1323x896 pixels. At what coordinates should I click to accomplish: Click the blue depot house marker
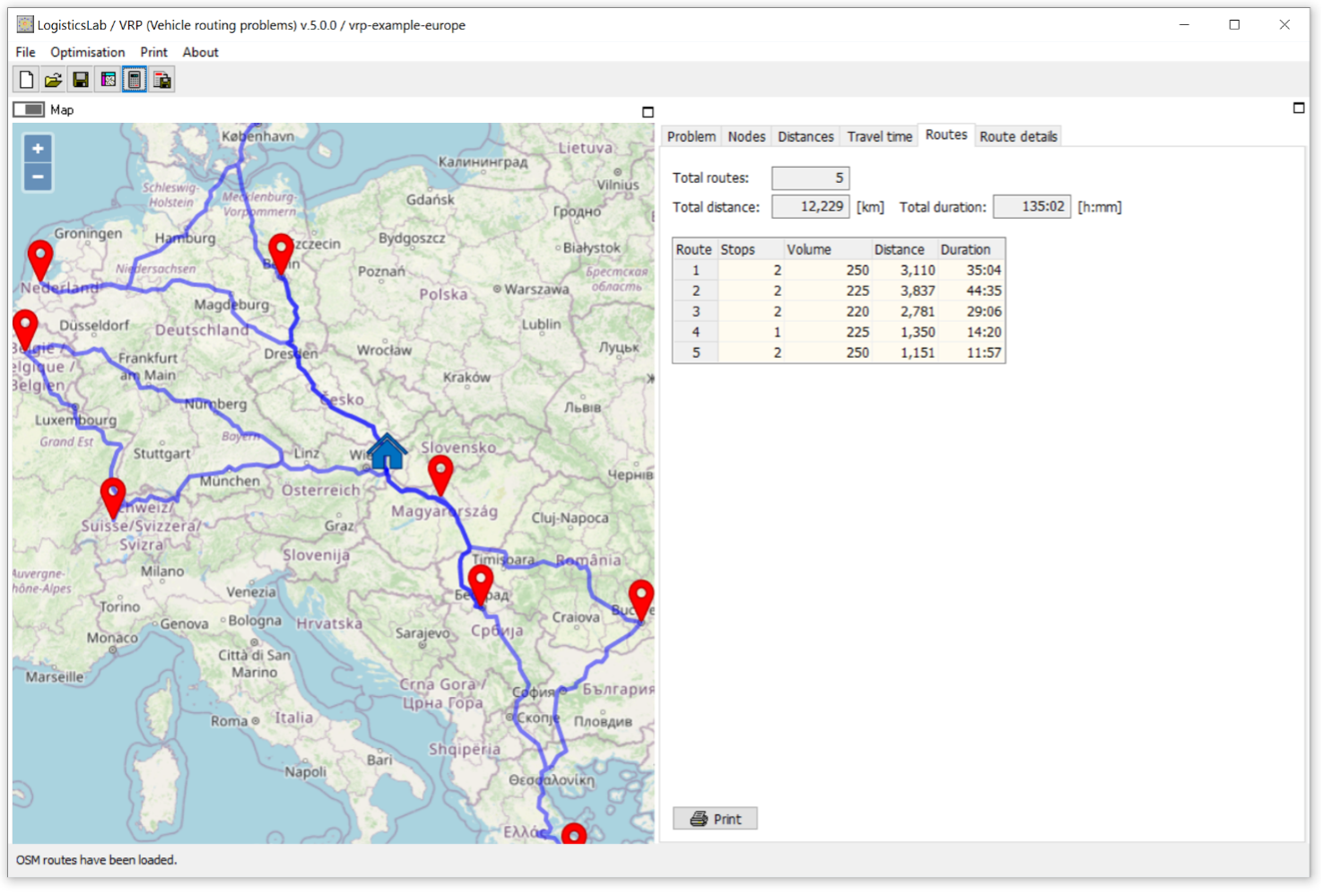(x=387, y=451)
